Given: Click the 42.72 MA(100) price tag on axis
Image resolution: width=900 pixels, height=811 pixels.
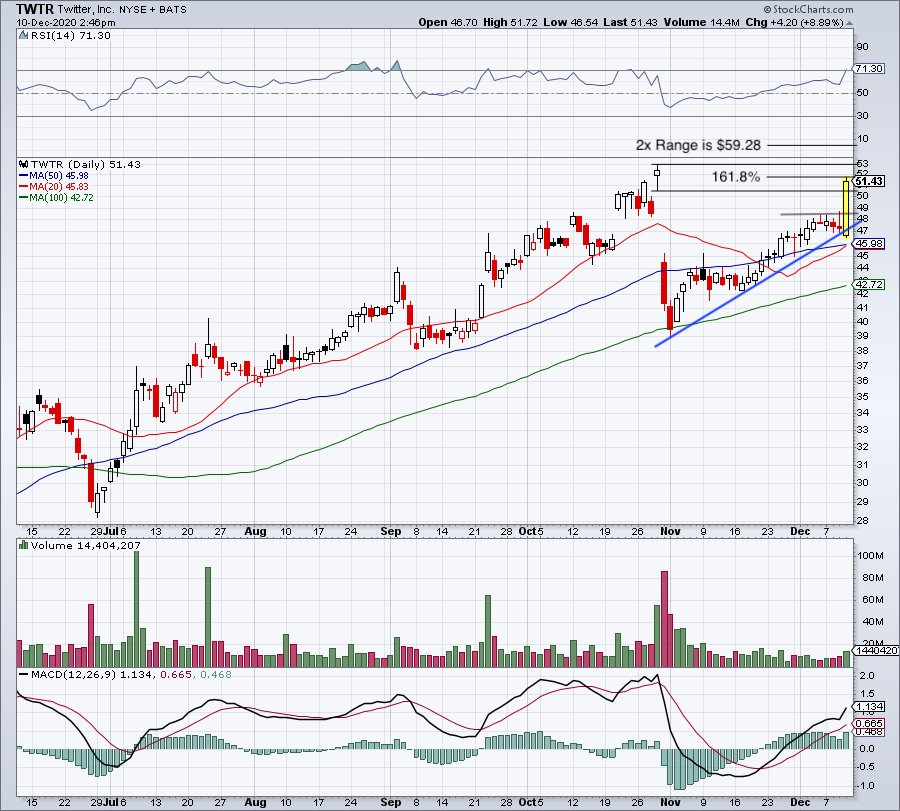Looking at the screenshot, I should coord(869,285).
